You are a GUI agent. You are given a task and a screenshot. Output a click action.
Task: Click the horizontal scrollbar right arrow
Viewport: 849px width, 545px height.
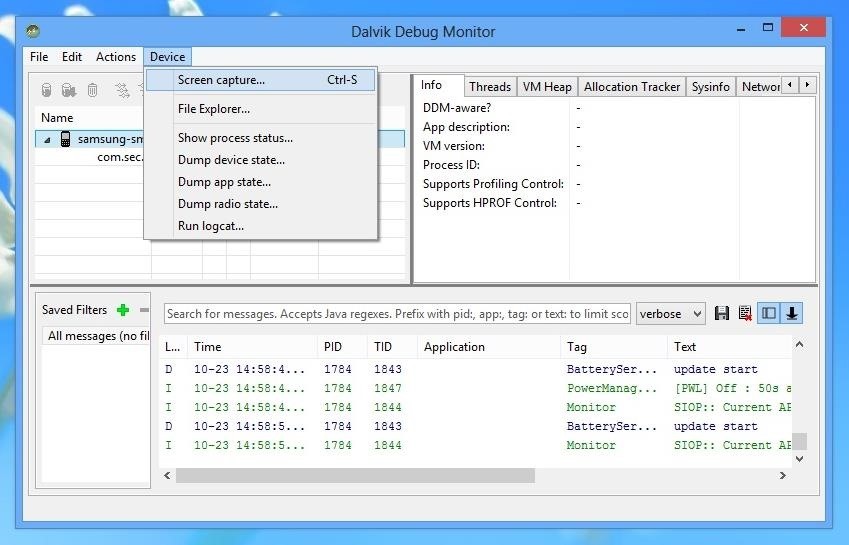(783, 476)
